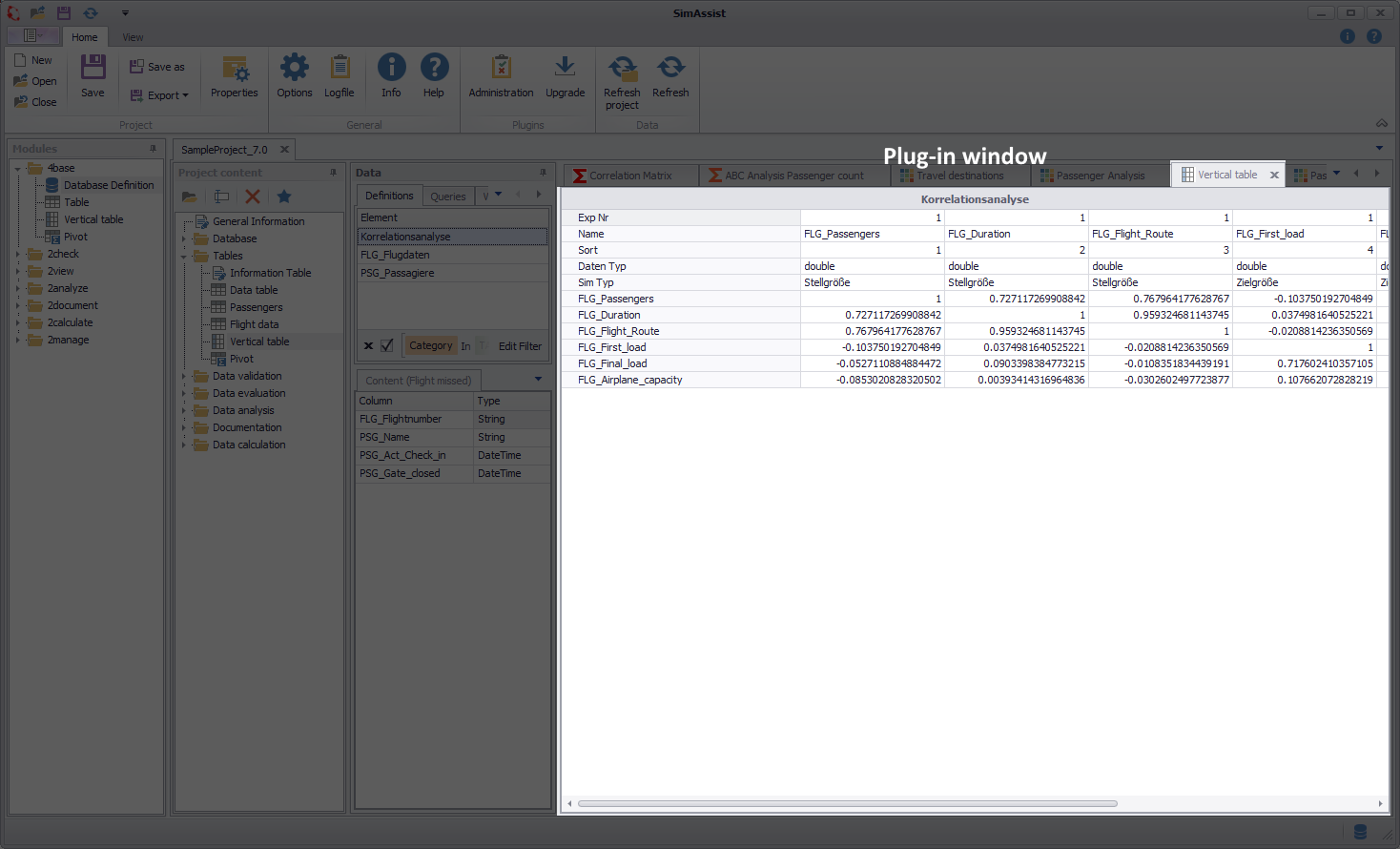The height and width of the screenshot is (849, 1400).
Task: Save the project with the floppy disk icon
Action: click(x=92, y=75)
